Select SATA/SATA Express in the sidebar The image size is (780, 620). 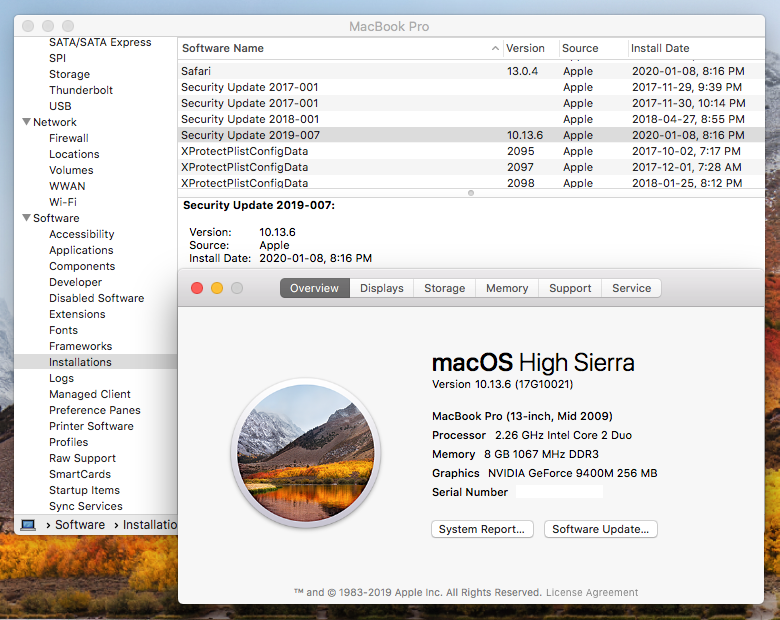(100, 42)
